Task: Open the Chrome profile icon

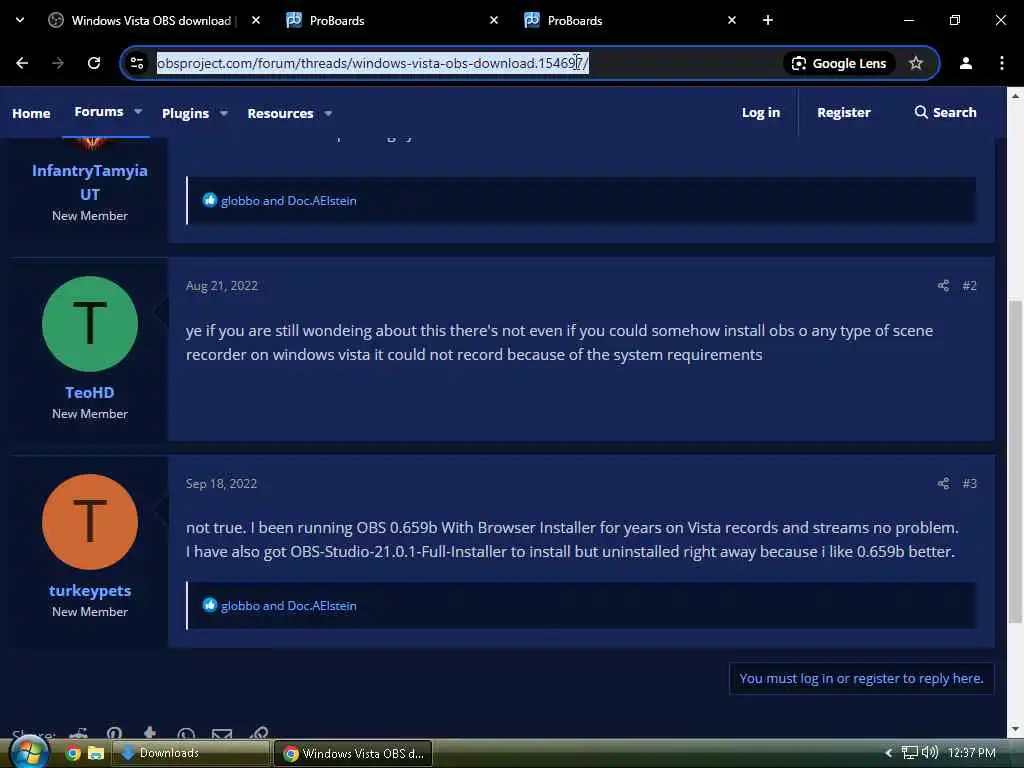Action: pos(966,63)
